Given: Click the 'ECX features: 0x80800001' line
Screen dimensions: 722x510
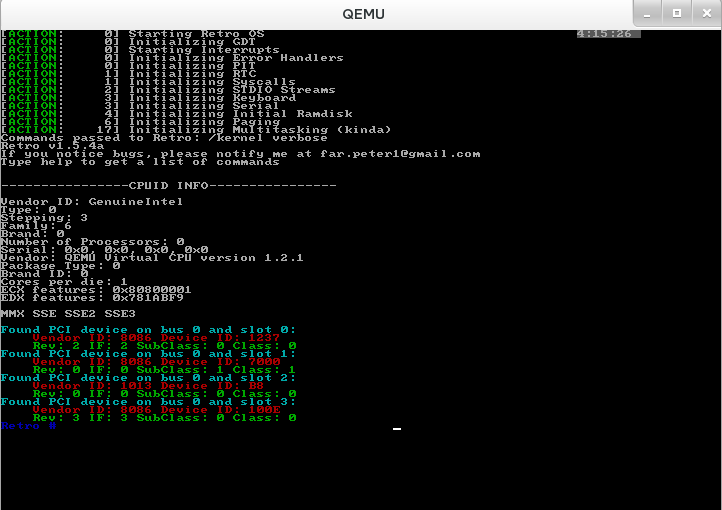Looking at the screenshot, I should click(96, 290).
